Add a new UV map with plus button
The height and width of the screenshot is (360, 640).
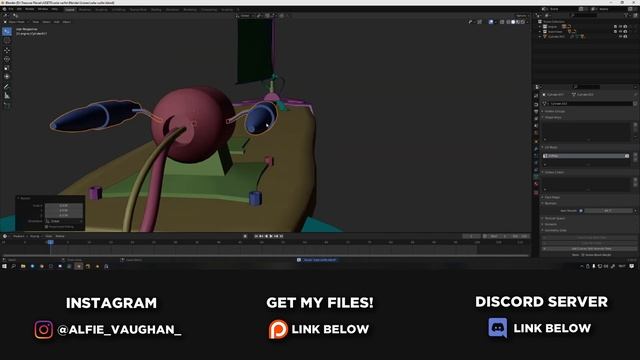coord(636,154)
